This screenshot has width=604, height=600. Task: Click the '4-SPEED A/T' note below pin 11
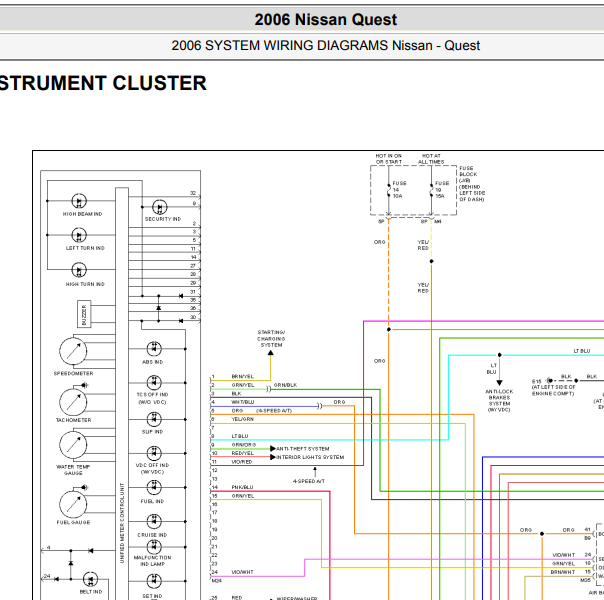[x=309, y=481]
